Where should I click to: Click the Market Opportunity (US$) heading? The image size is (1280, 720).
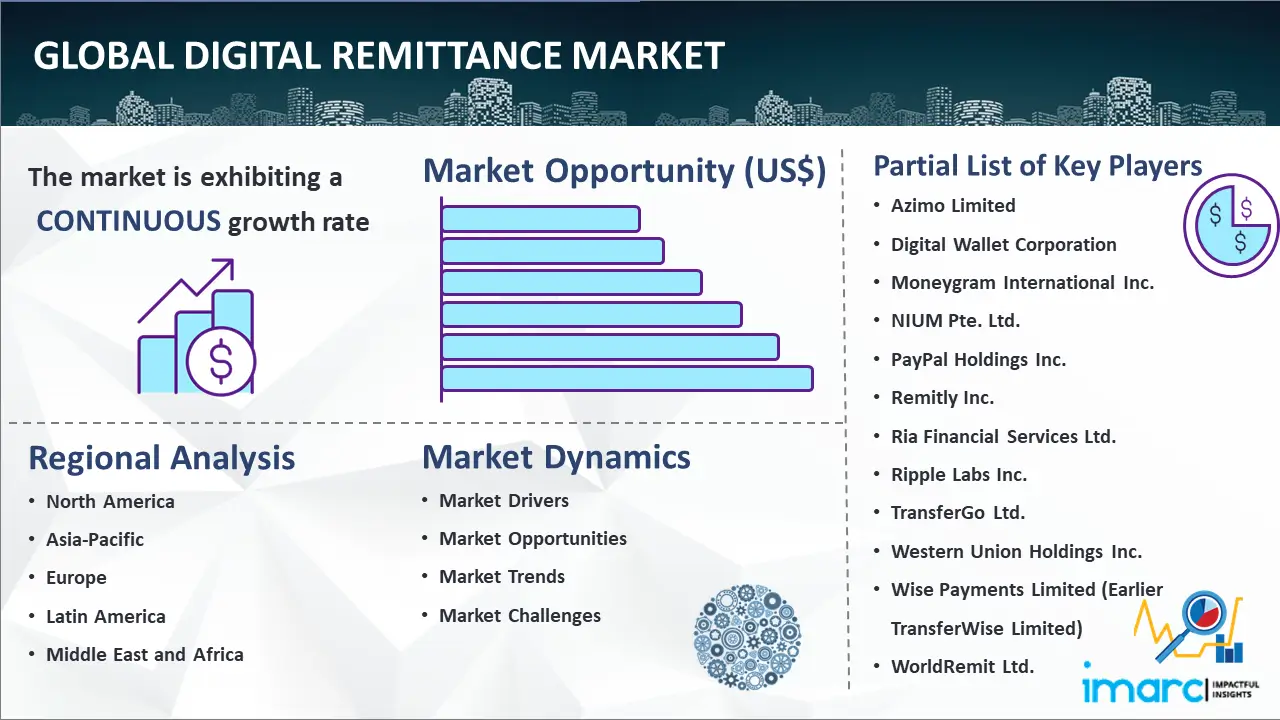[624, 171]
